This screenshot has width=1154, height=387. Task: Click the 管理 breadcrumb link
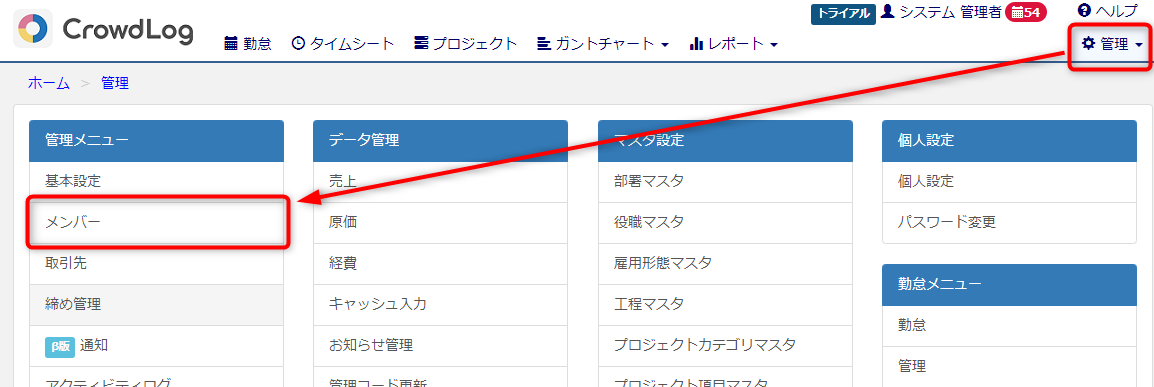coord(115,83)
